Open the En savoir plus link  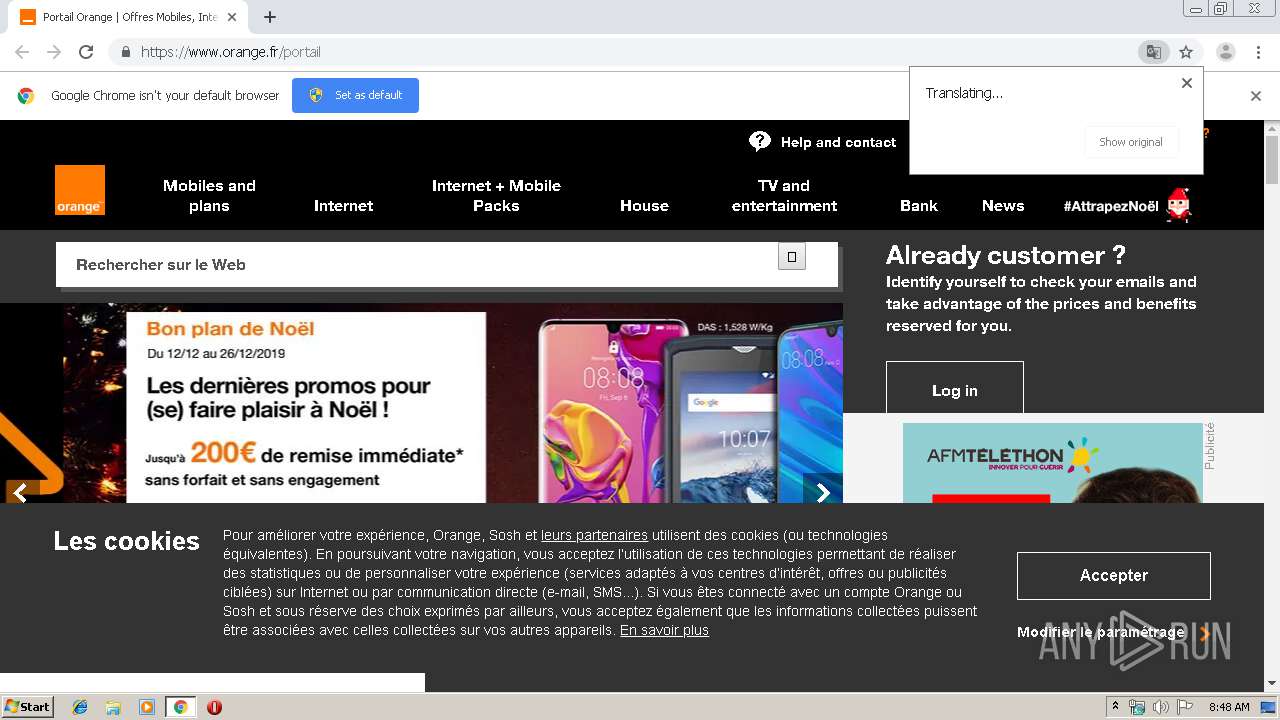[664, 630]
